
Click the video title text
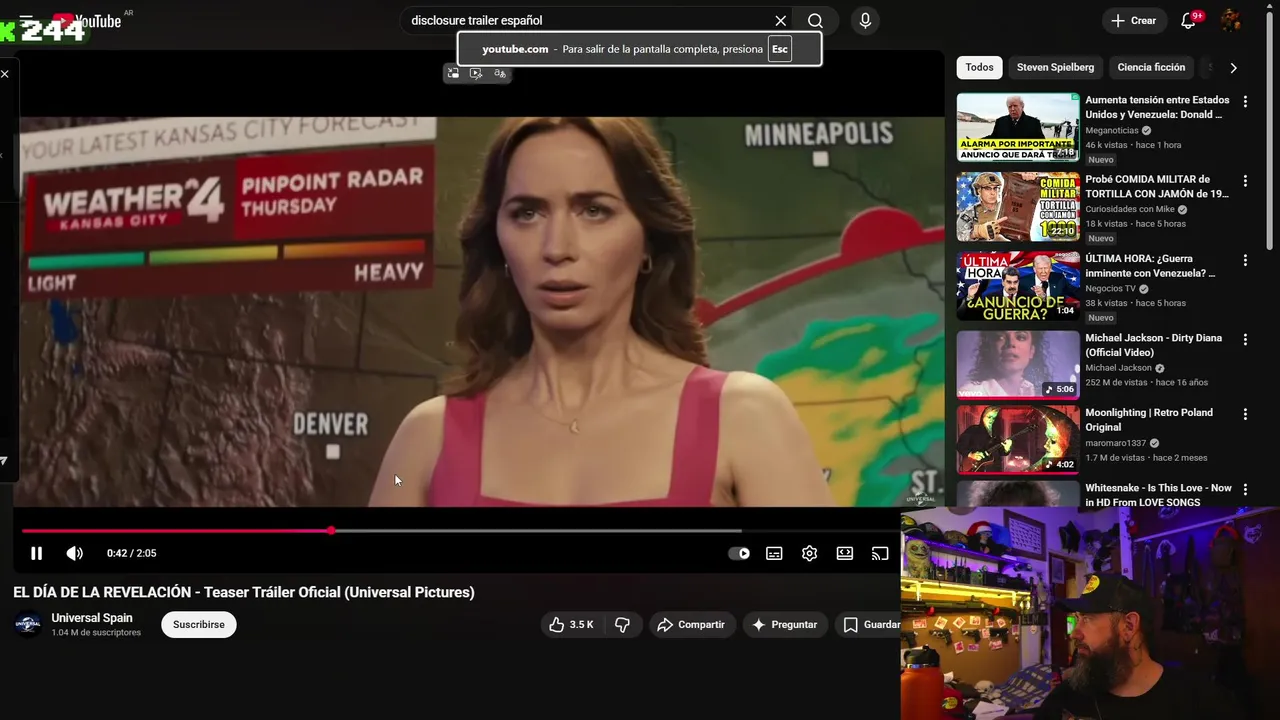[244, 592]
